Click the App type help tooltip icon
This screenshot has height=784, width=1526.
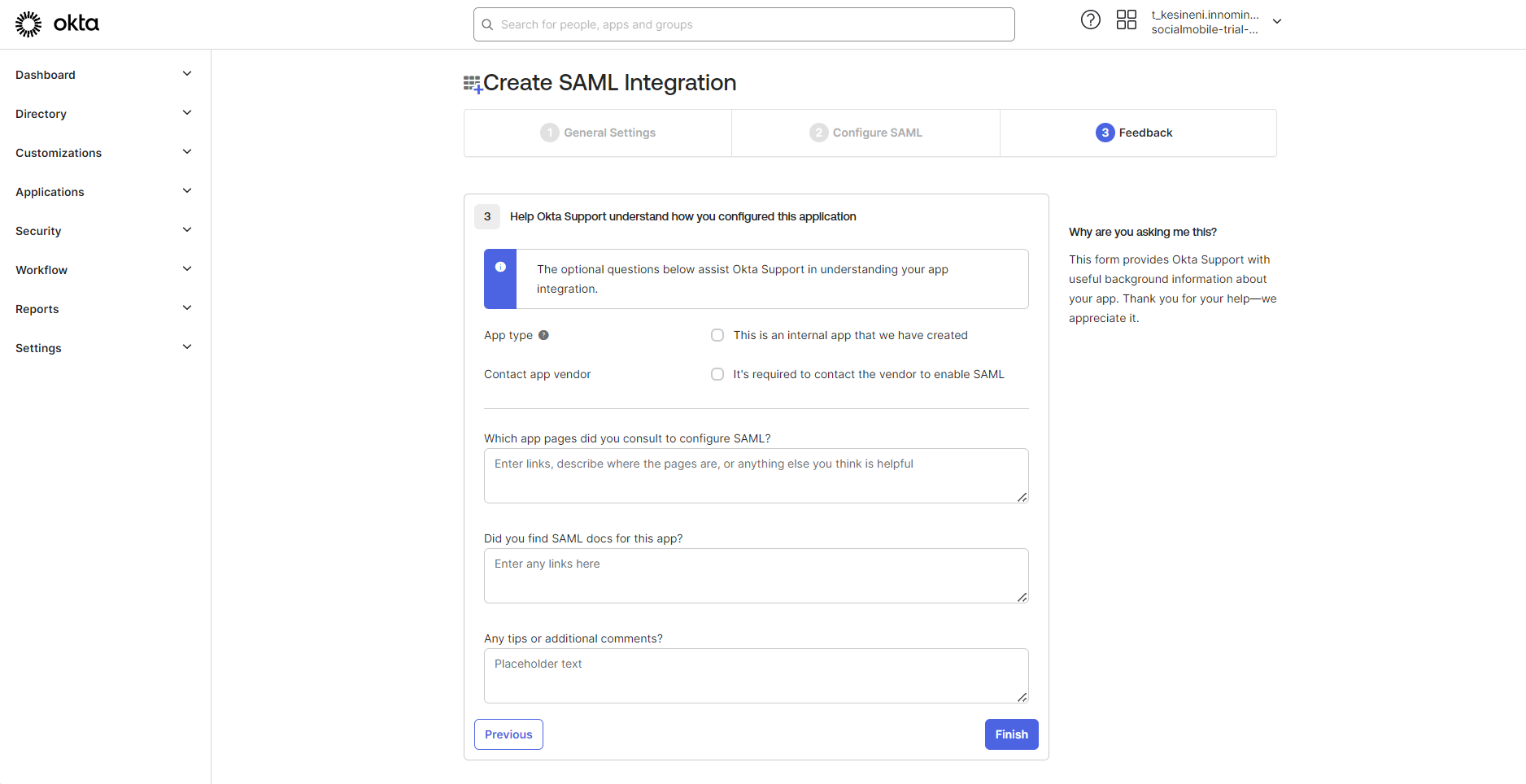[543, 335]
